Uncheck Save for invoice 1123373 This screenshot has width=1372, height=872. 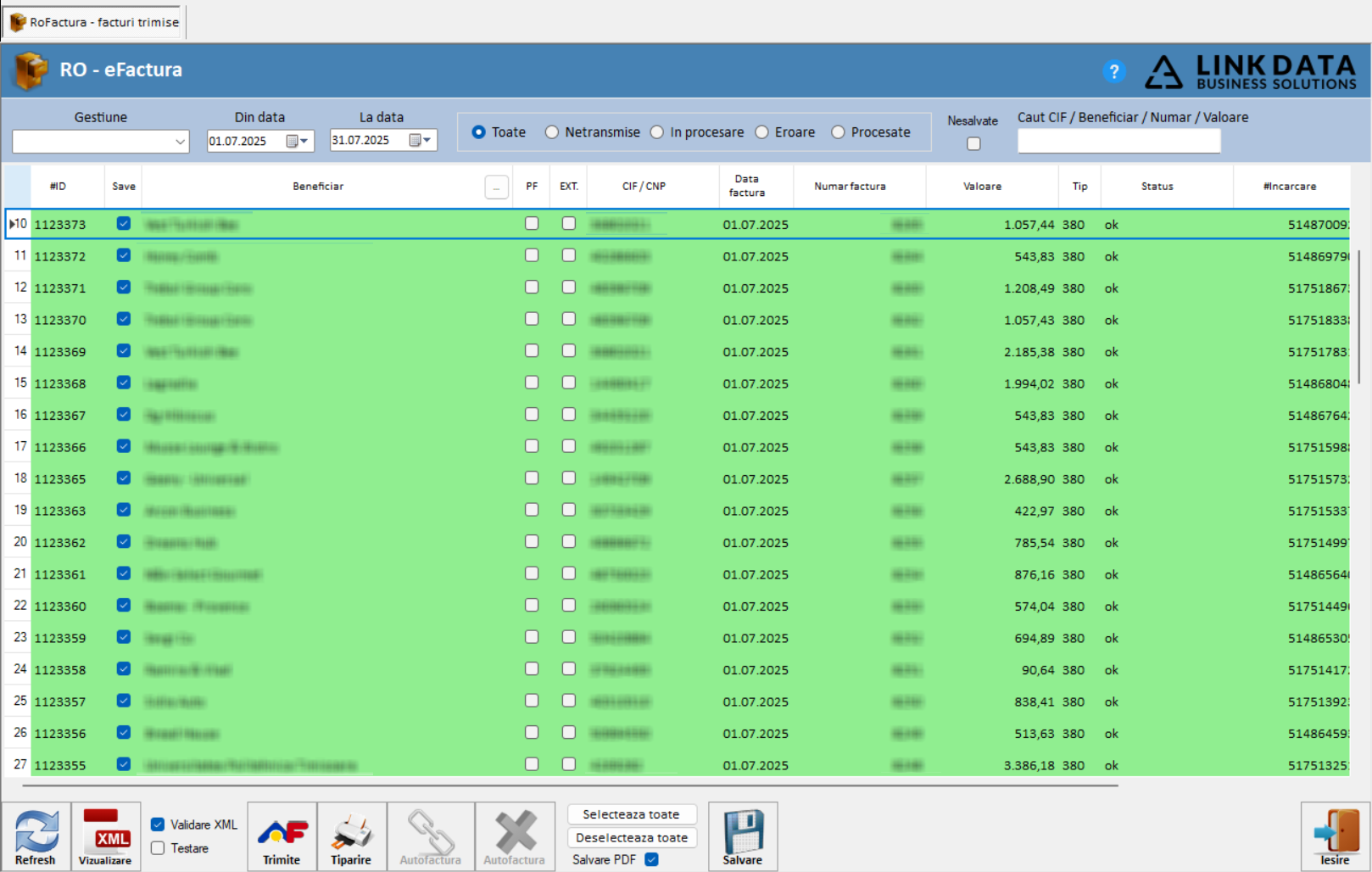click(x=124, y=223)
